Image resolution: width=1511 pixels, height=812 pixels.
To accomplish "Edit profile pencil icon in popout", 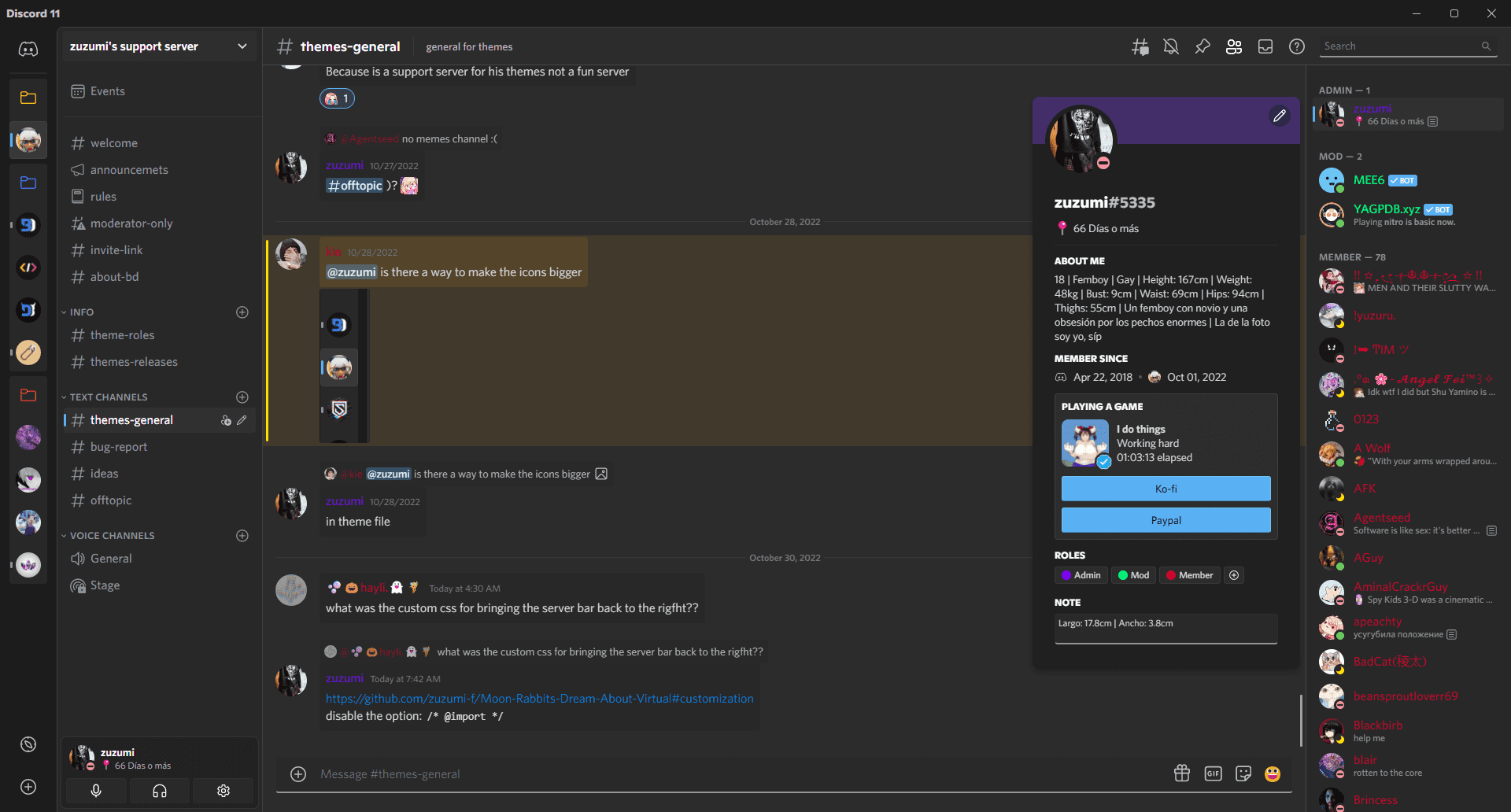I will pyautogui.click(x=1280, y=116).
